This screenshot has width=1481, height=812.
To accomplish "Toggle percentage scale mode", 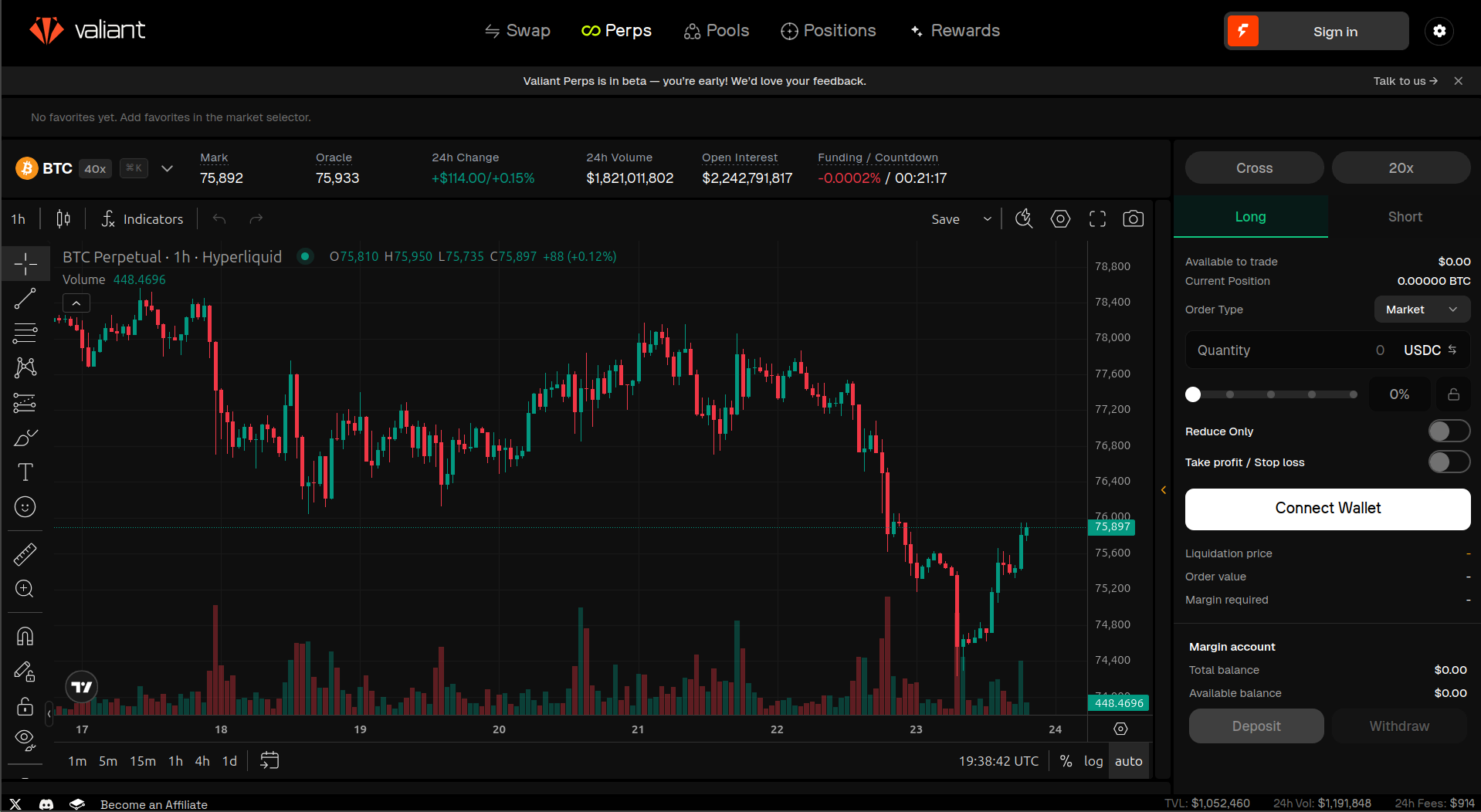I will tap(1066, 761).
